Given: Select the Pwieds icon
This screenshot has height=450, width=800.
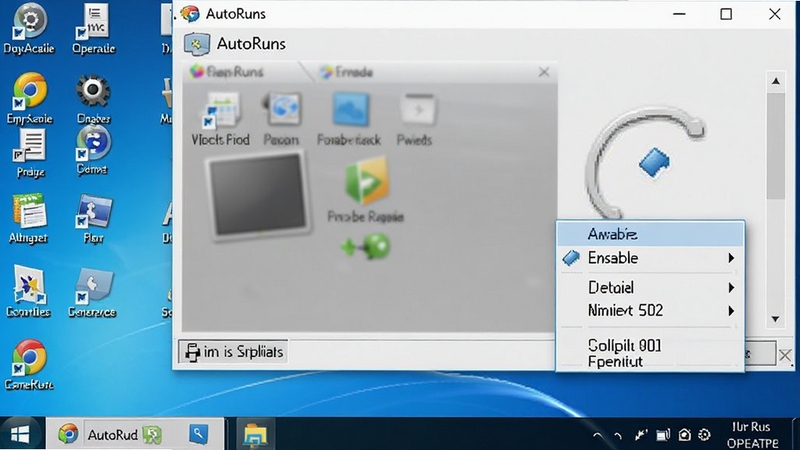Looking at the screenshot, I should tap(415, 120).
